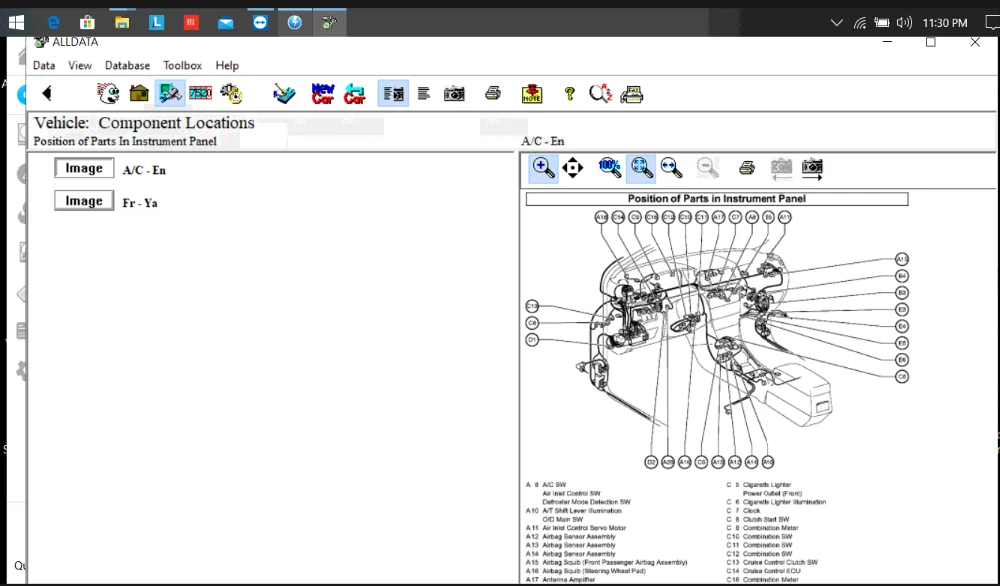Click the C6 callout bubble on diagram right

point(902,377)
